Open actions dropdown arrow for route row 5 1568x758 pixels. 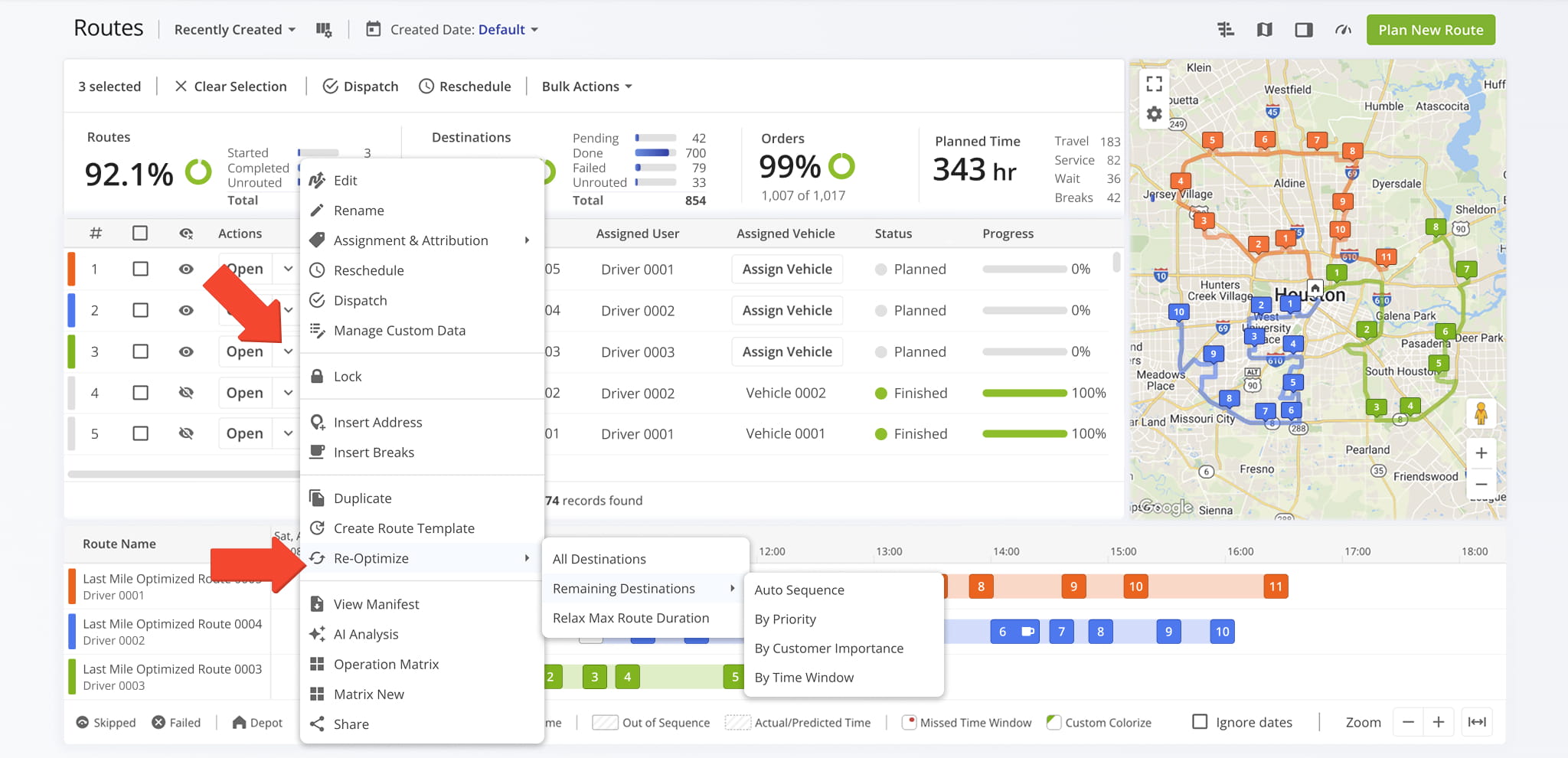[288, 433]
